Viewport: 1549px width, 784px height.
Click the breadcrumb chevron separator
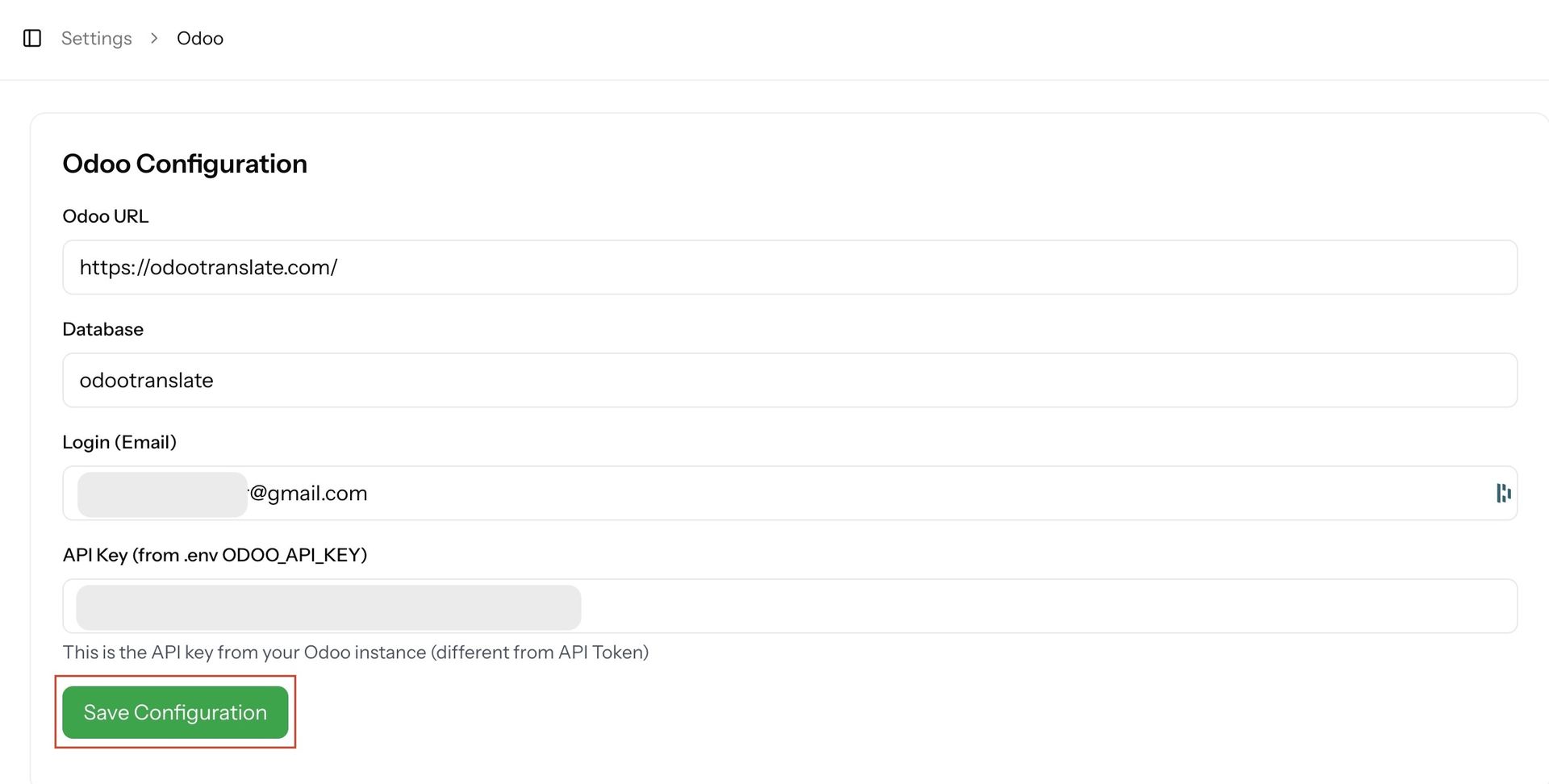(x=154, y=38)
